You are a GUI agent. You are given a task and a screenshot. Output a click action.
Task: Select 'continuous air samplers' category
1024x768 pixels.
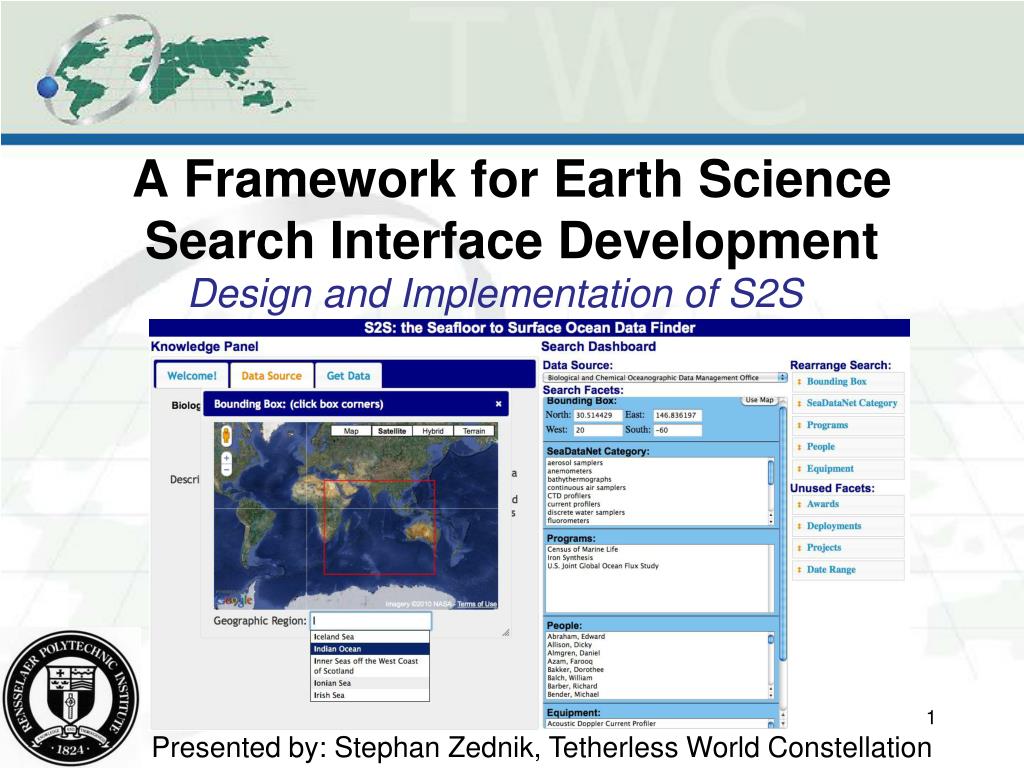point(586,487)
